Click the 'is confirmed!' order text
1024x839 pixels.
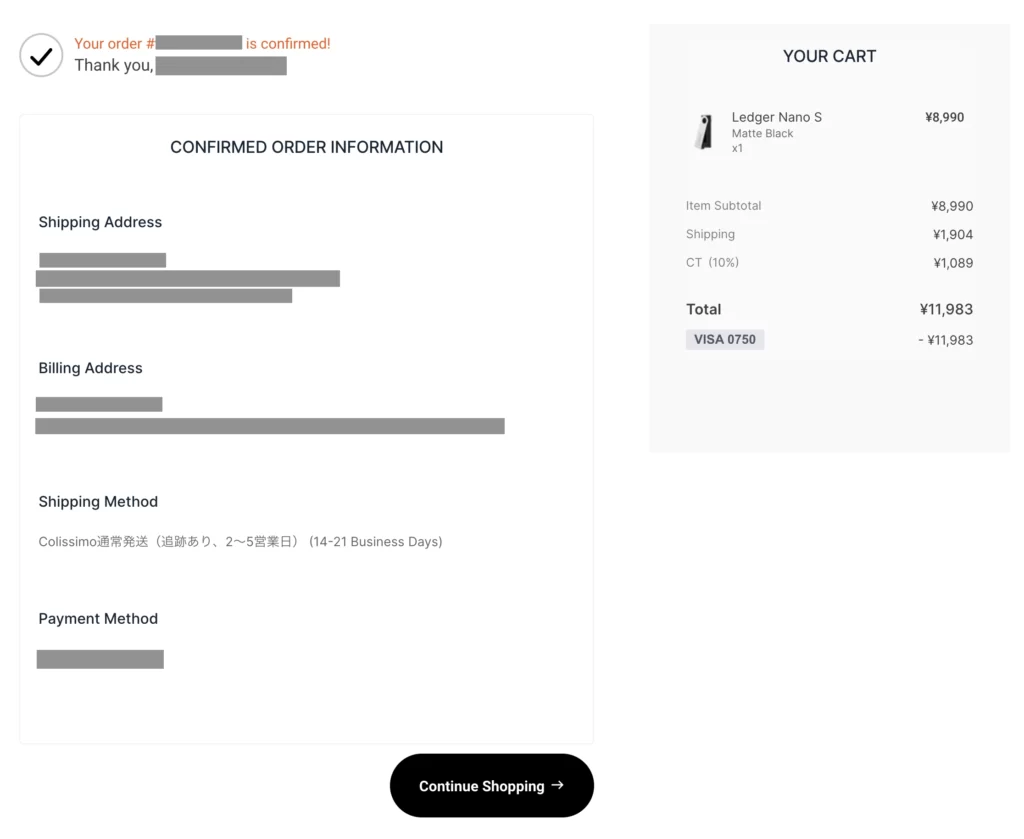point(288,44)
